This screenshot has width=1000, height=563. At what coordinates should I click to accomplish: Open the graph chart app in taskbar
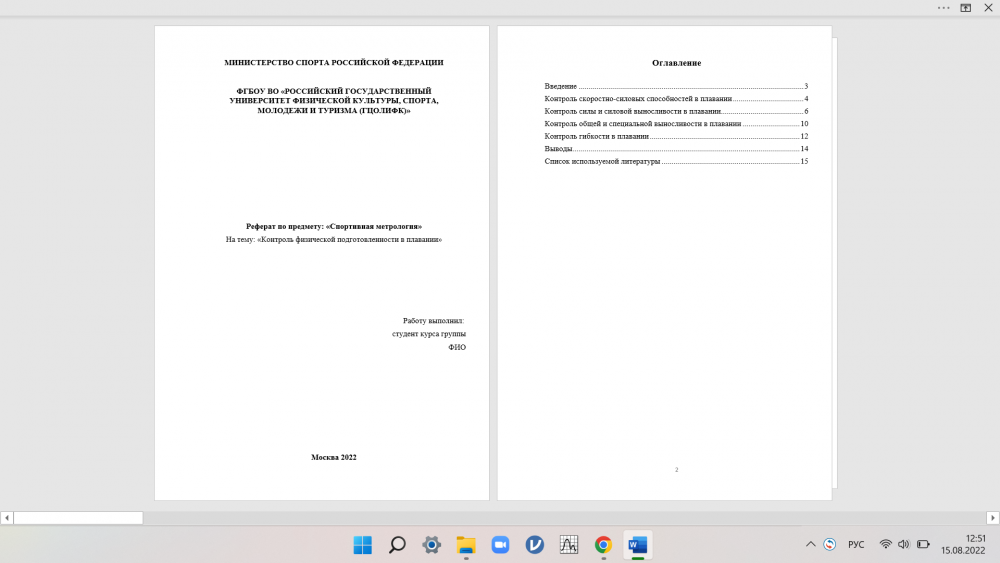[x=569, y=545]
